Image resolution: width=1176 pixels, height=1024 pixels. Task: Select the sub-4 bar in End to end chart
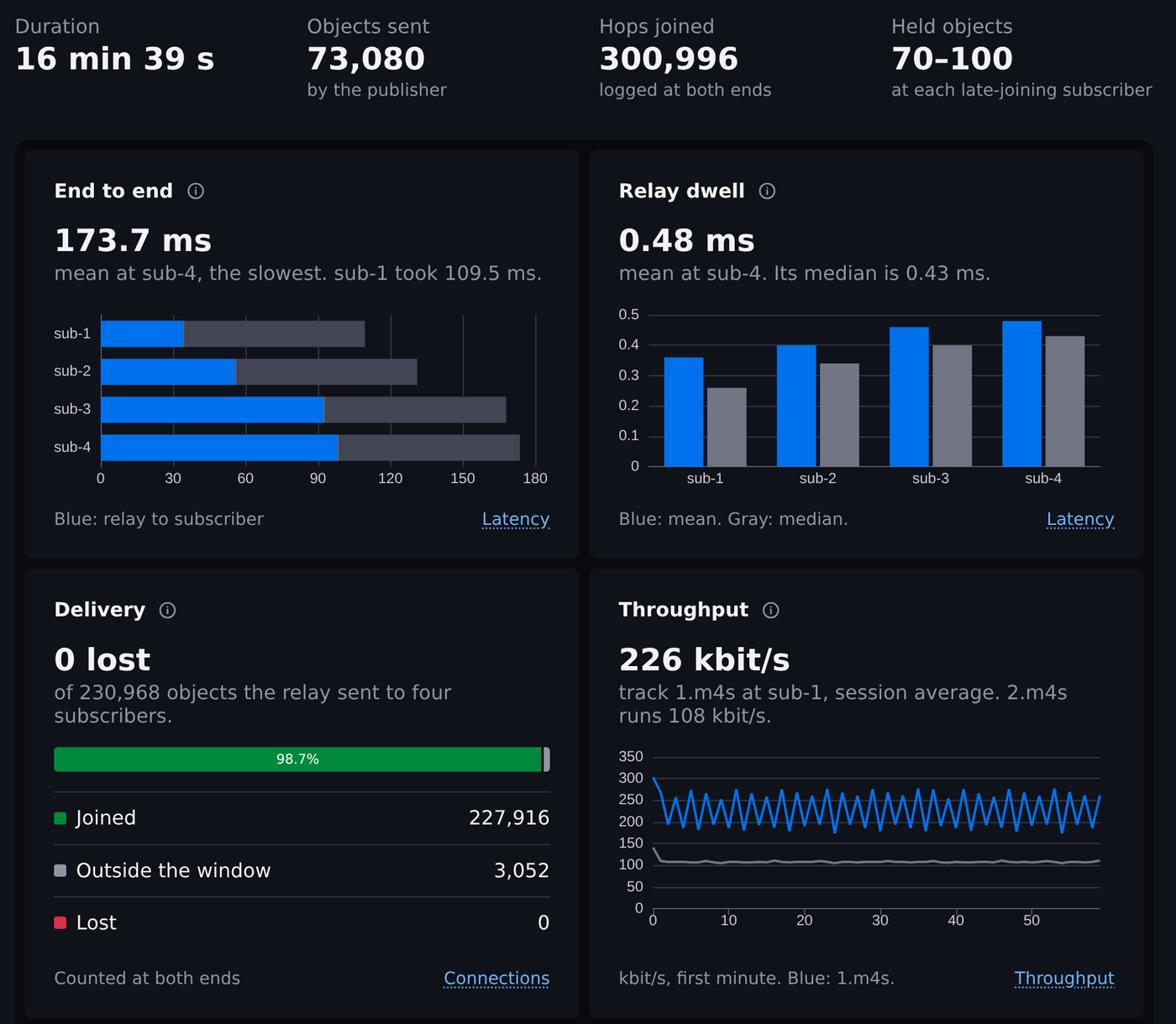(310, 448)
